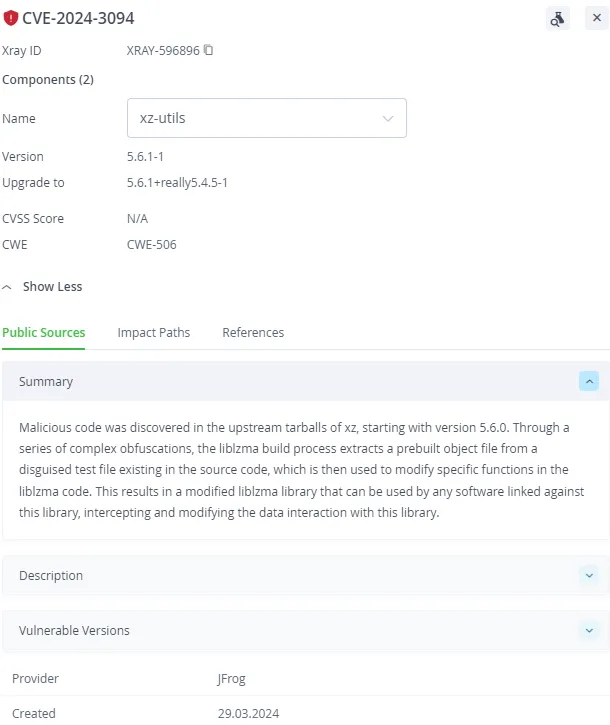This screenshot has height=725, width=610.
Task: Click the Name field label
Action: (x=18, y=118)
